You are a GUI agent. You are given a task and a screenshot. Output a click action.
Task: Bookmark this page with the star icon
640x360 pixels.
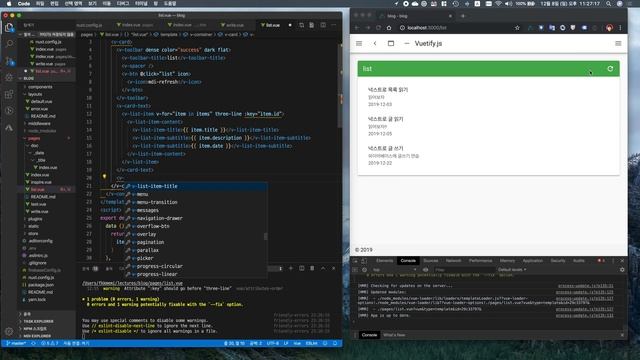tap(517, 28)
